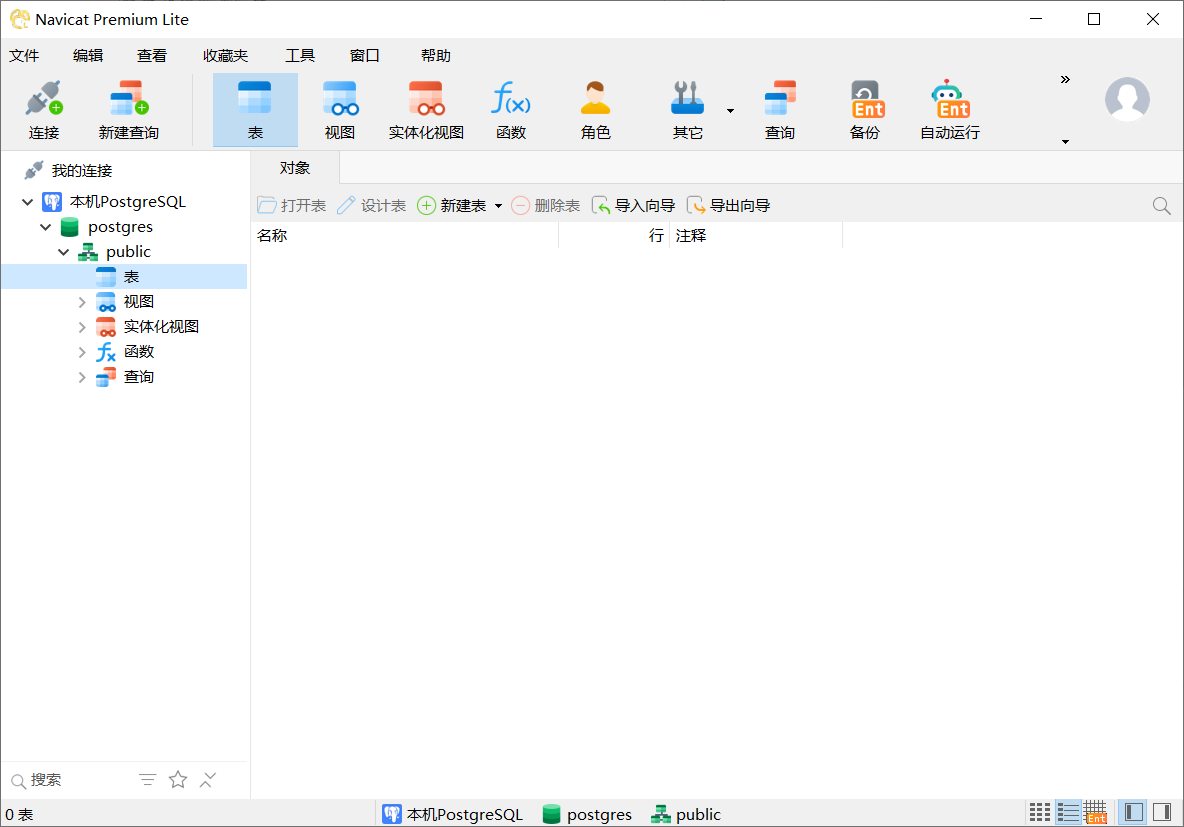This screenshot has width=1184, height=827.
Task: Expand the 视图 tree node
Action: click(x=82, y=302)
